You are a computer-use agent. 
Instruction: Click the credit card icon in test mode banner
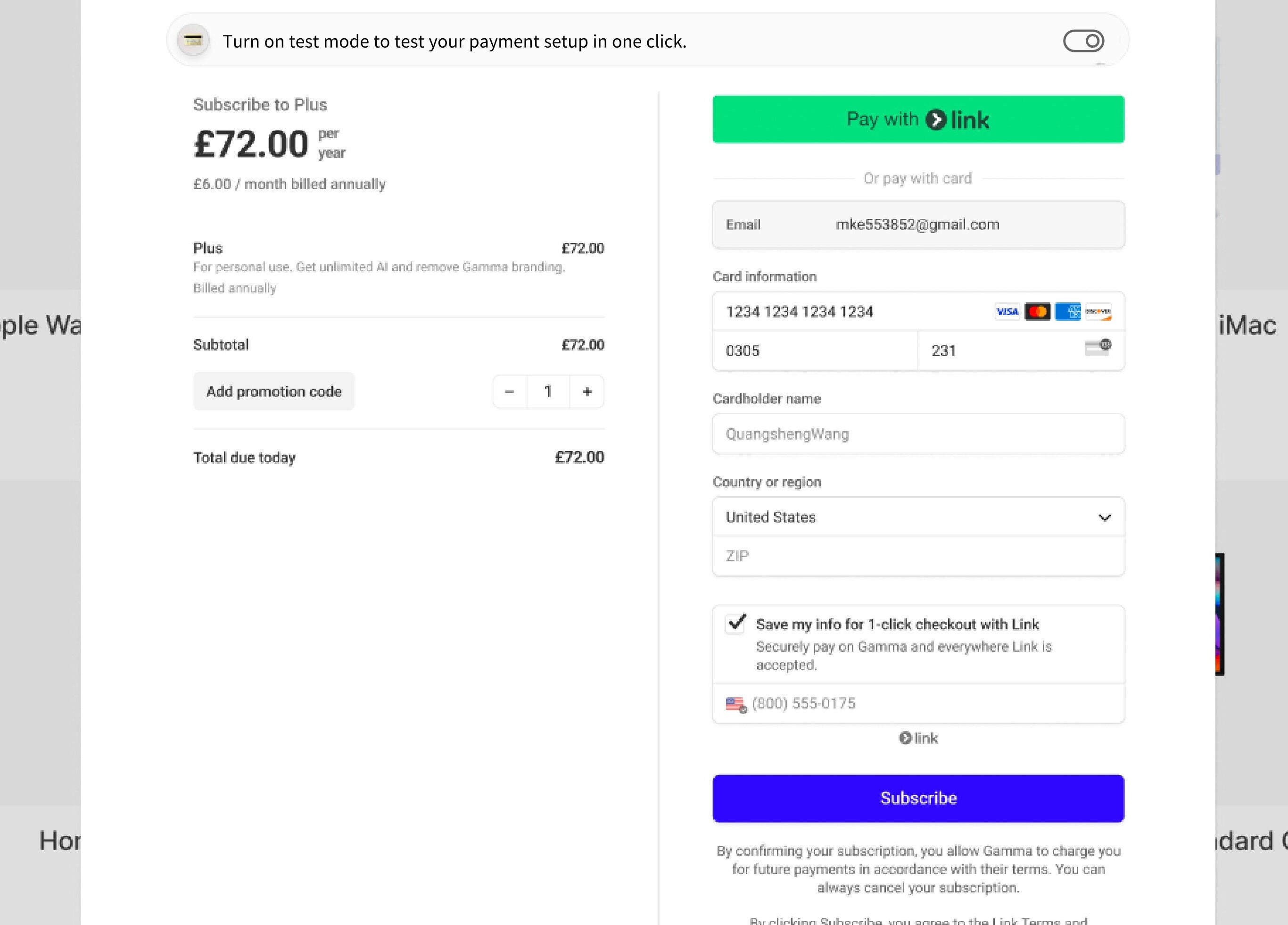coord(193,41)
